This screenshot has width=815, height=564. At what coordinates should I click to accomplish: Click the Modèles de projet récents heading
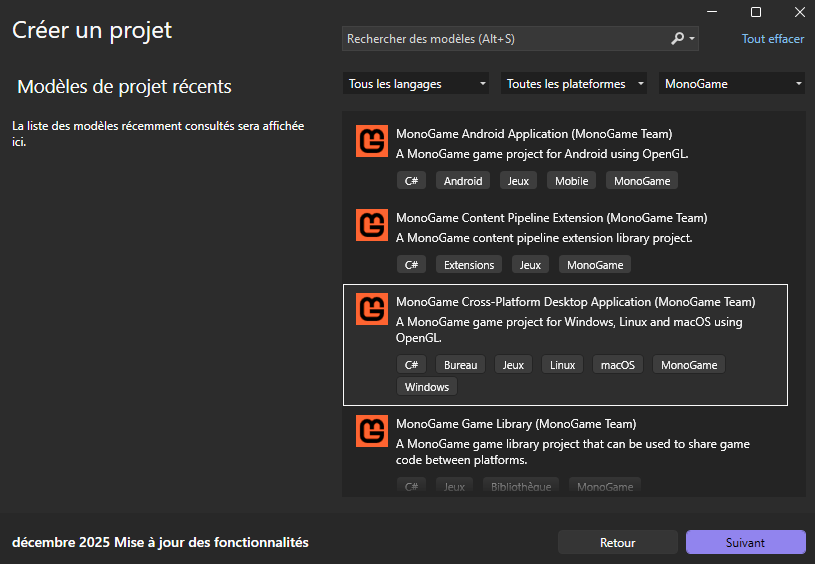click(x=124, y=86)
